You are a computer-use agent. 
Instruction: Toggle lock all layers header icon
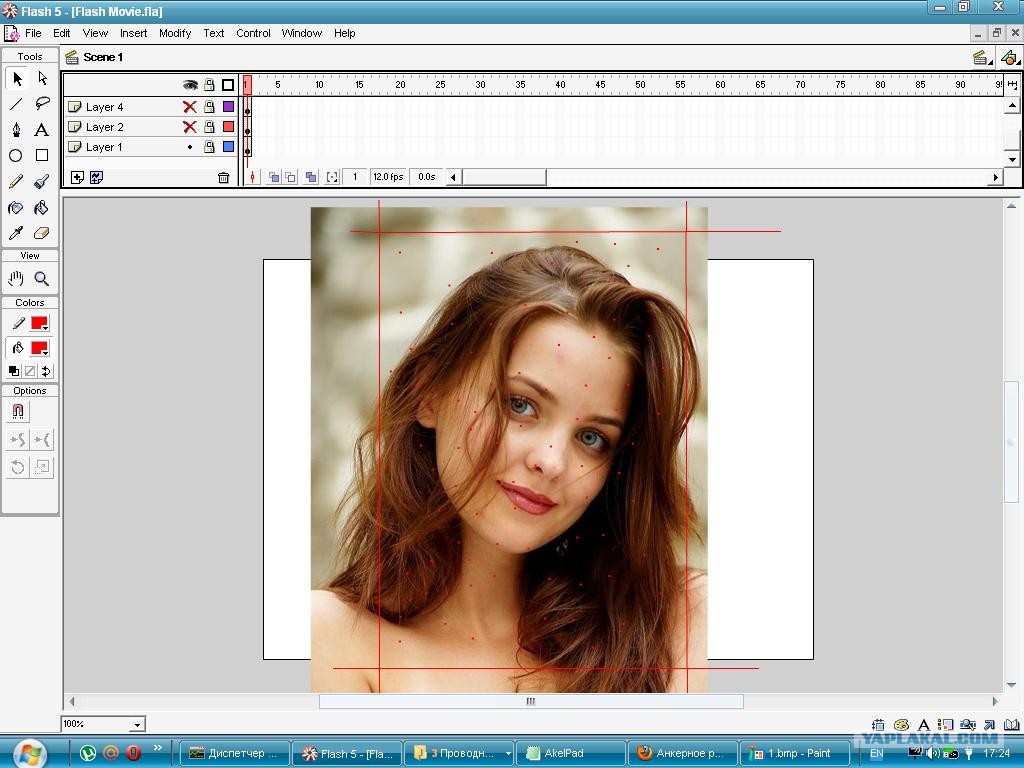click(x=209, y=85)
